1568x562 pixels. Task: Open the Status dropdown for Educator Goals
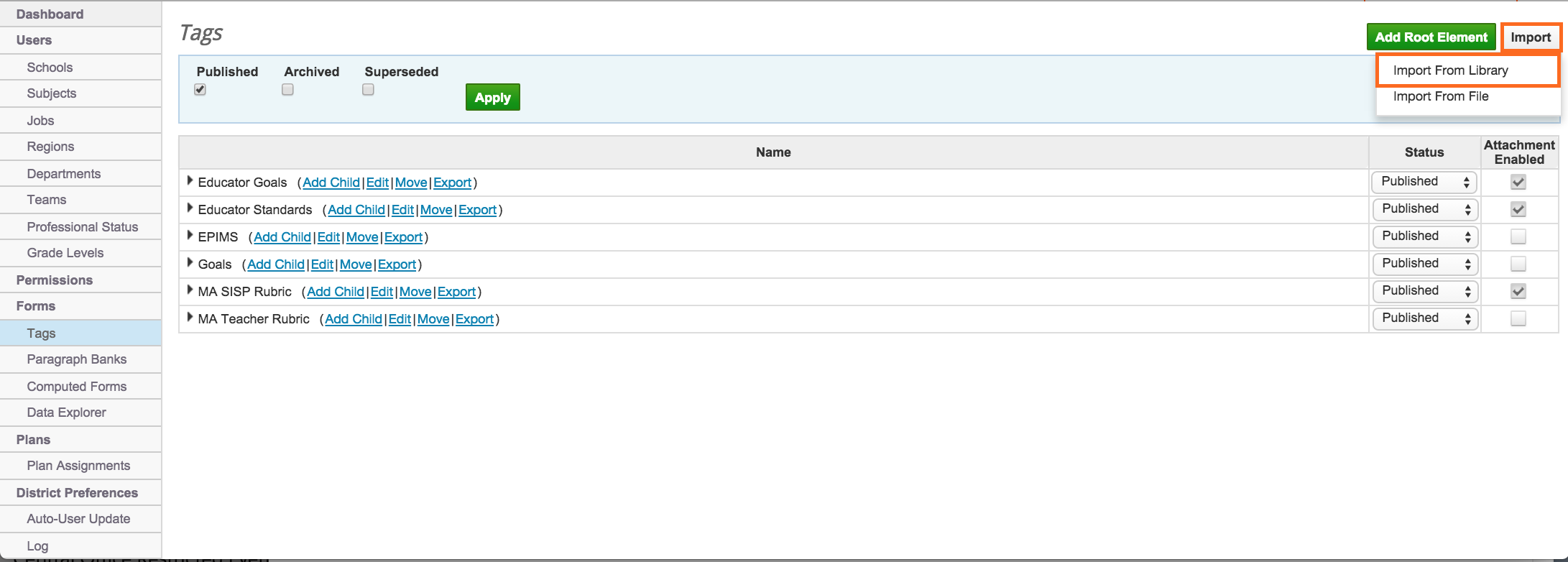tap(1424, 182)
